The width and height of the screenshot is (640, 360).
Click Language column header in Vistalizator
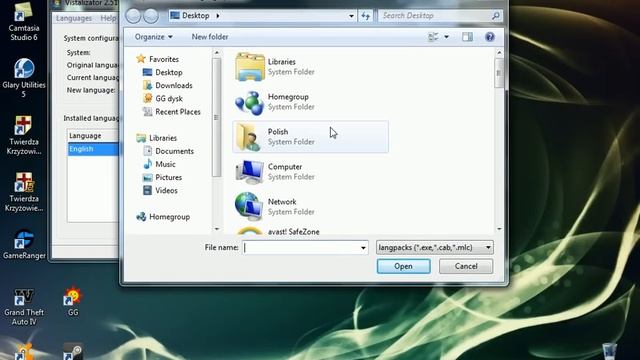(93, 136)
